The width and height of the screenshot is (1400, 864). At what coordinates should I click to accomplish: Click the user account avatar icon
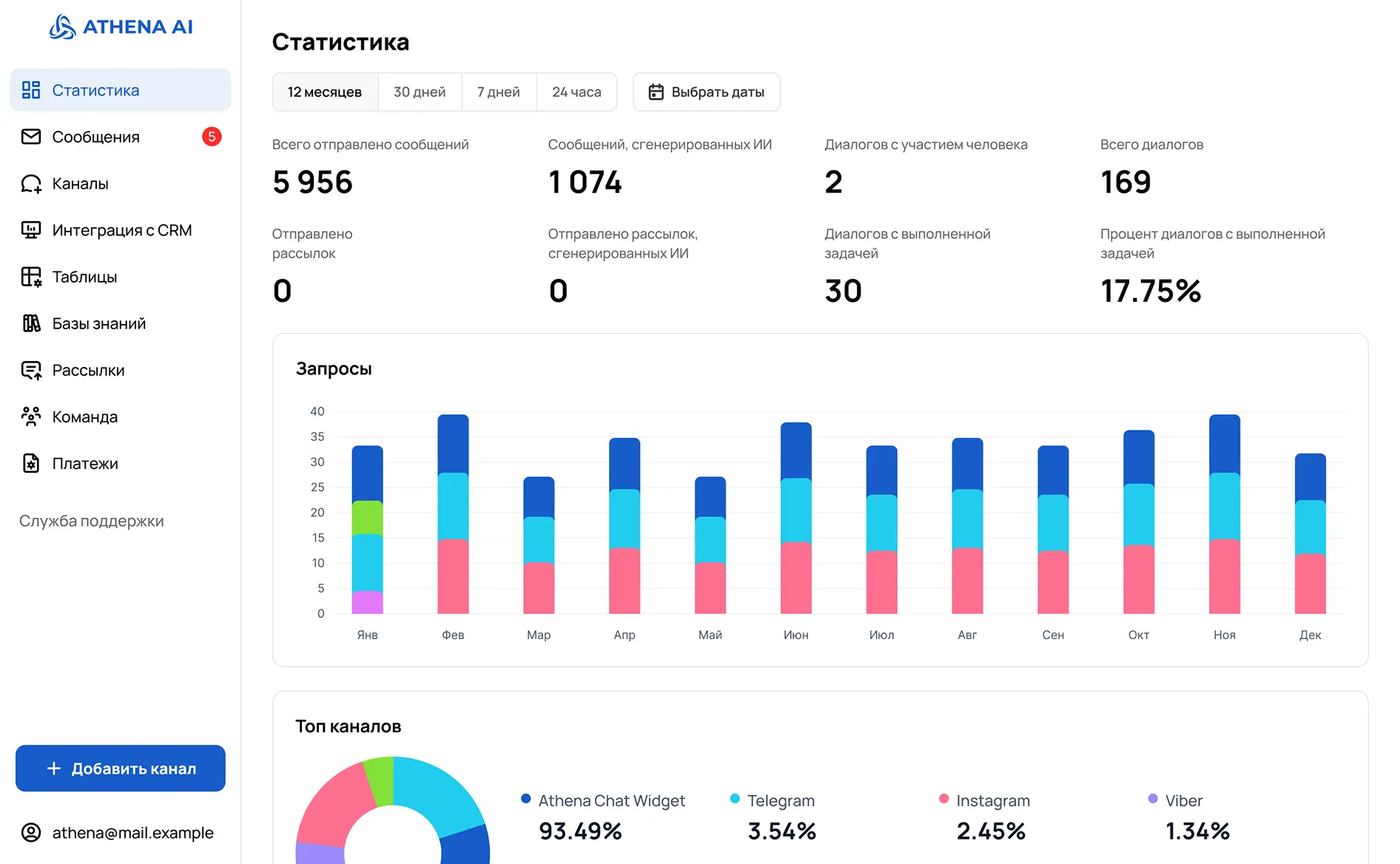point(31,832)
